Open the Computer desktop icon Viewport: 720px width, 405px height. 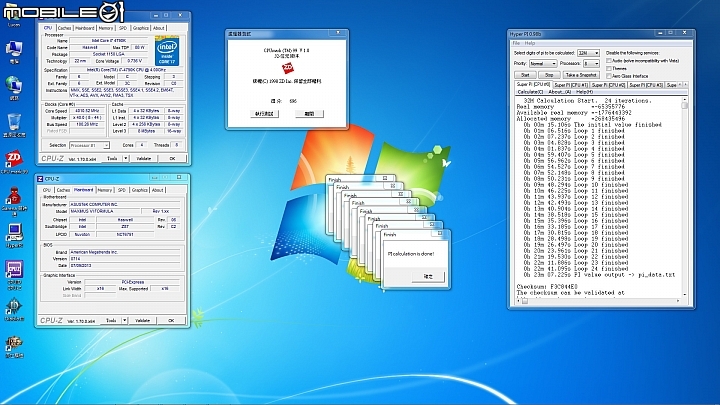point(14,49)
